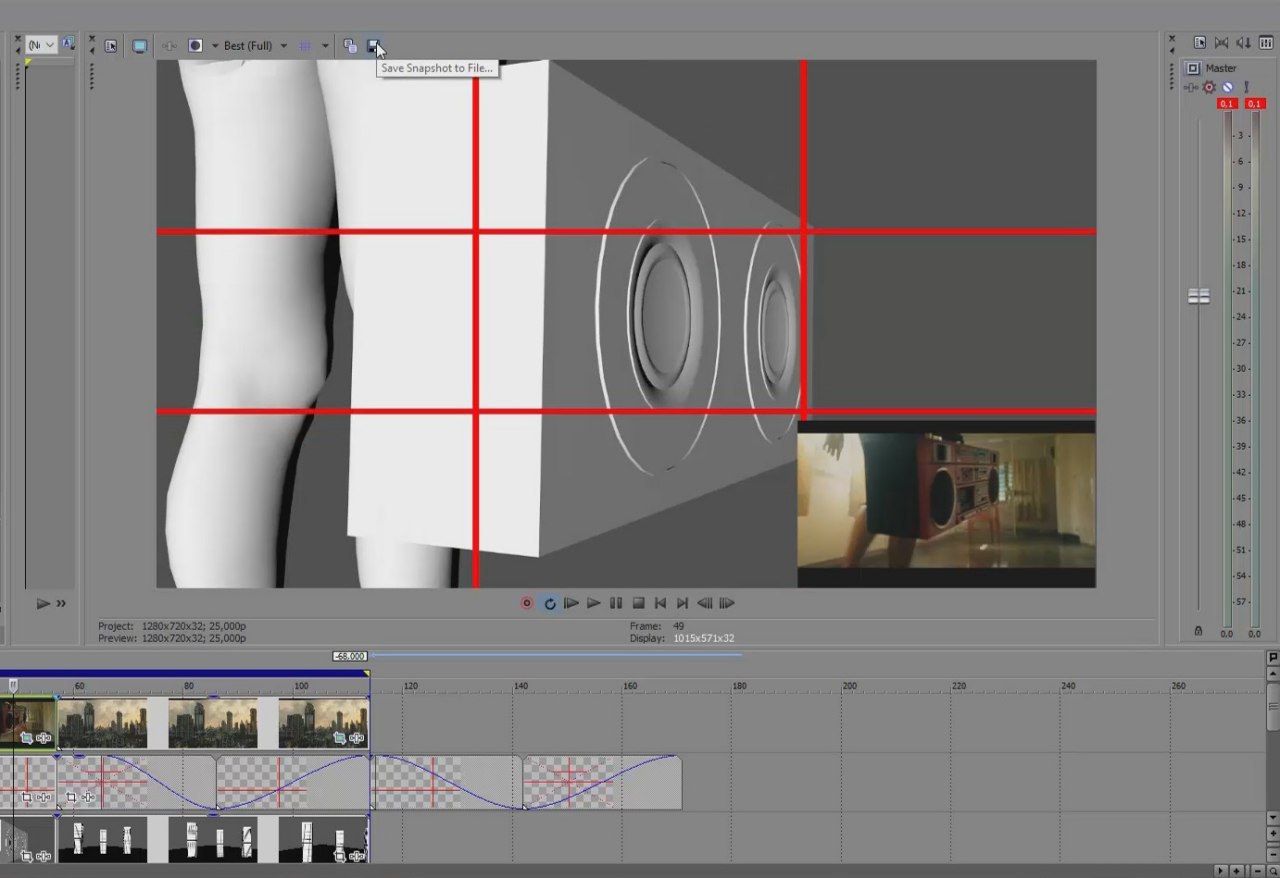This screenshot has width=1280, height=878.
Task: Open the Master FX chain
Action: pyautogui.click(x=1190, y=87)
